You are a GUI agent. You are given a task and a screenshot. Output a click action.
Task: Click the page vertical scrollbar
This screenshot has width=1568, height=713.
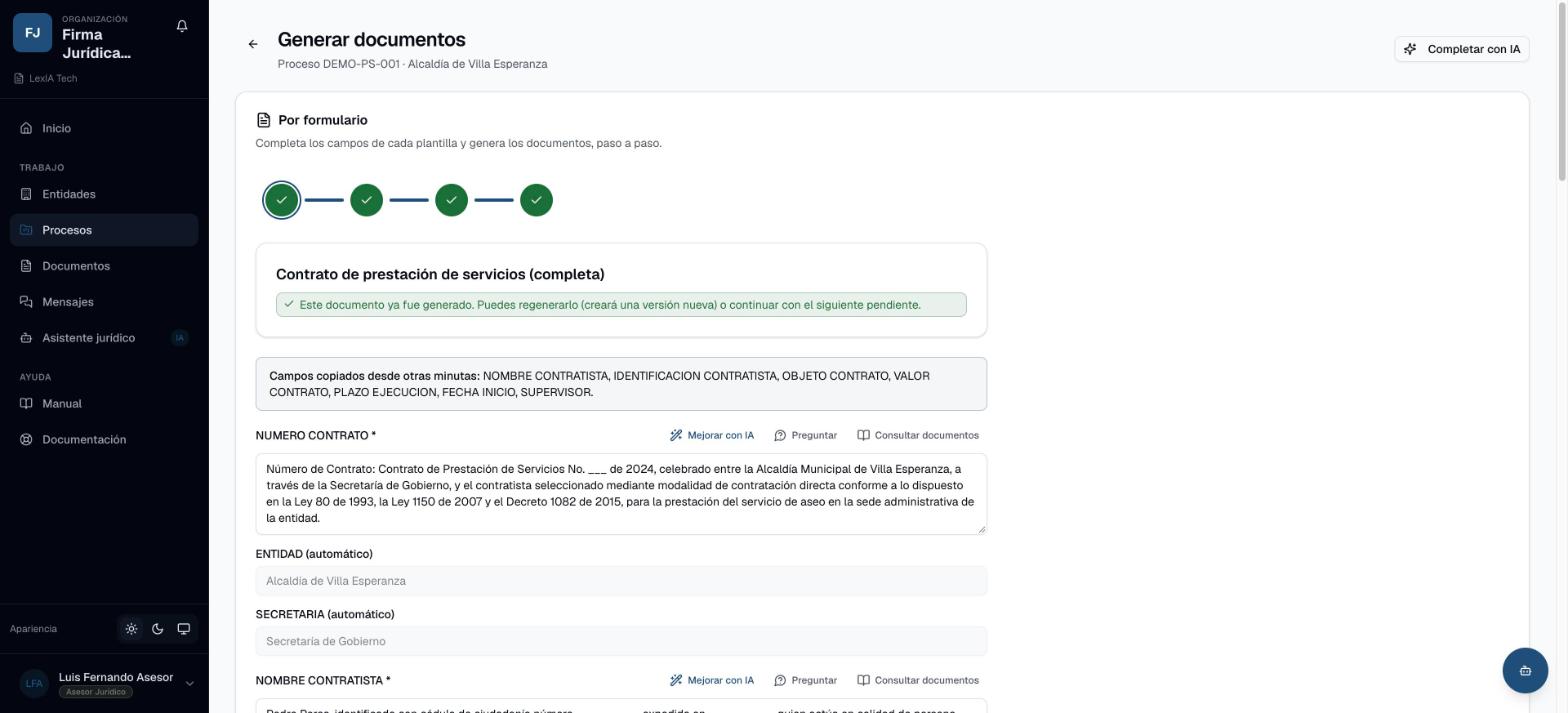click(1562, 90)
